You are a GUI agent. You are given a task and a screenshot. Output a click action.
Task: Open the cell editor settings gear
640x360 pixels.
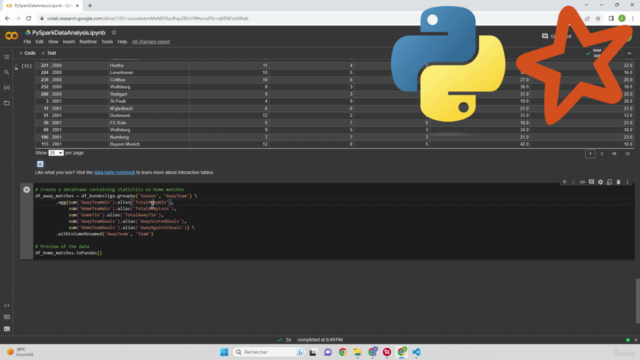coord(600,182)
